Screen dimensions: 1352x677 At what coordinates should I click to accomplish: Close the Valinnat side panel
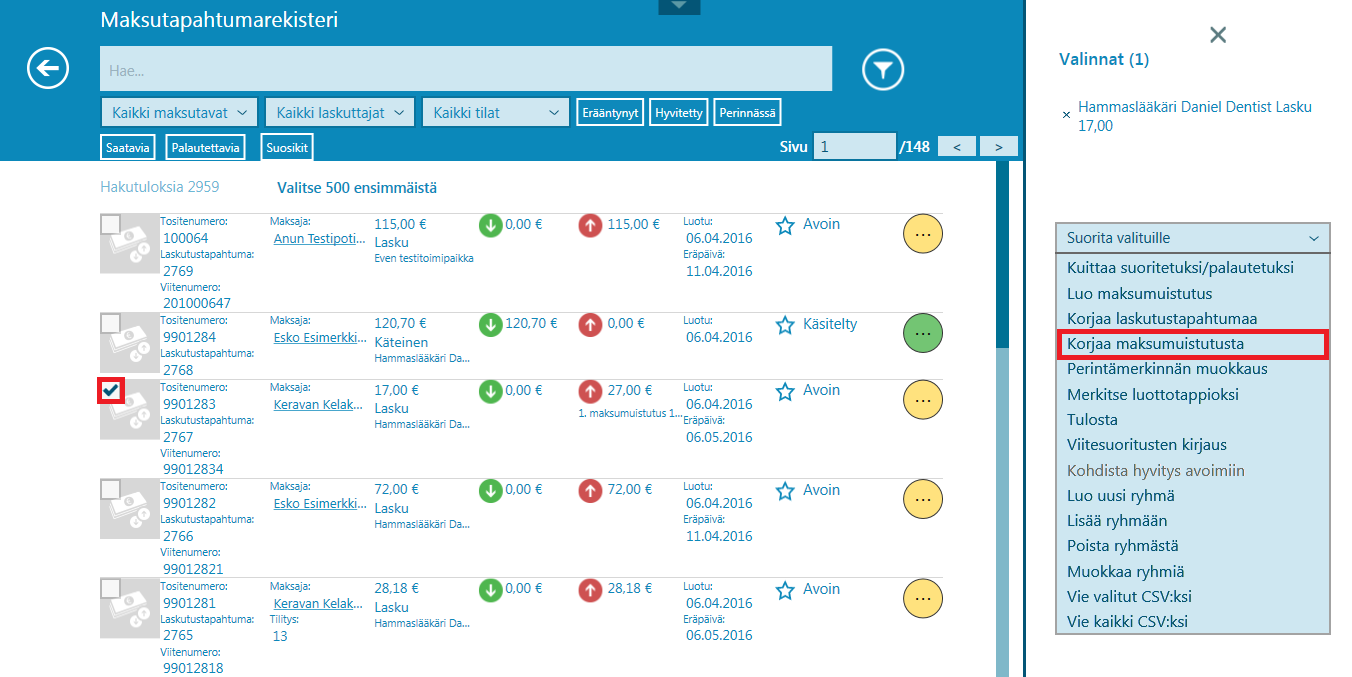1217,35
